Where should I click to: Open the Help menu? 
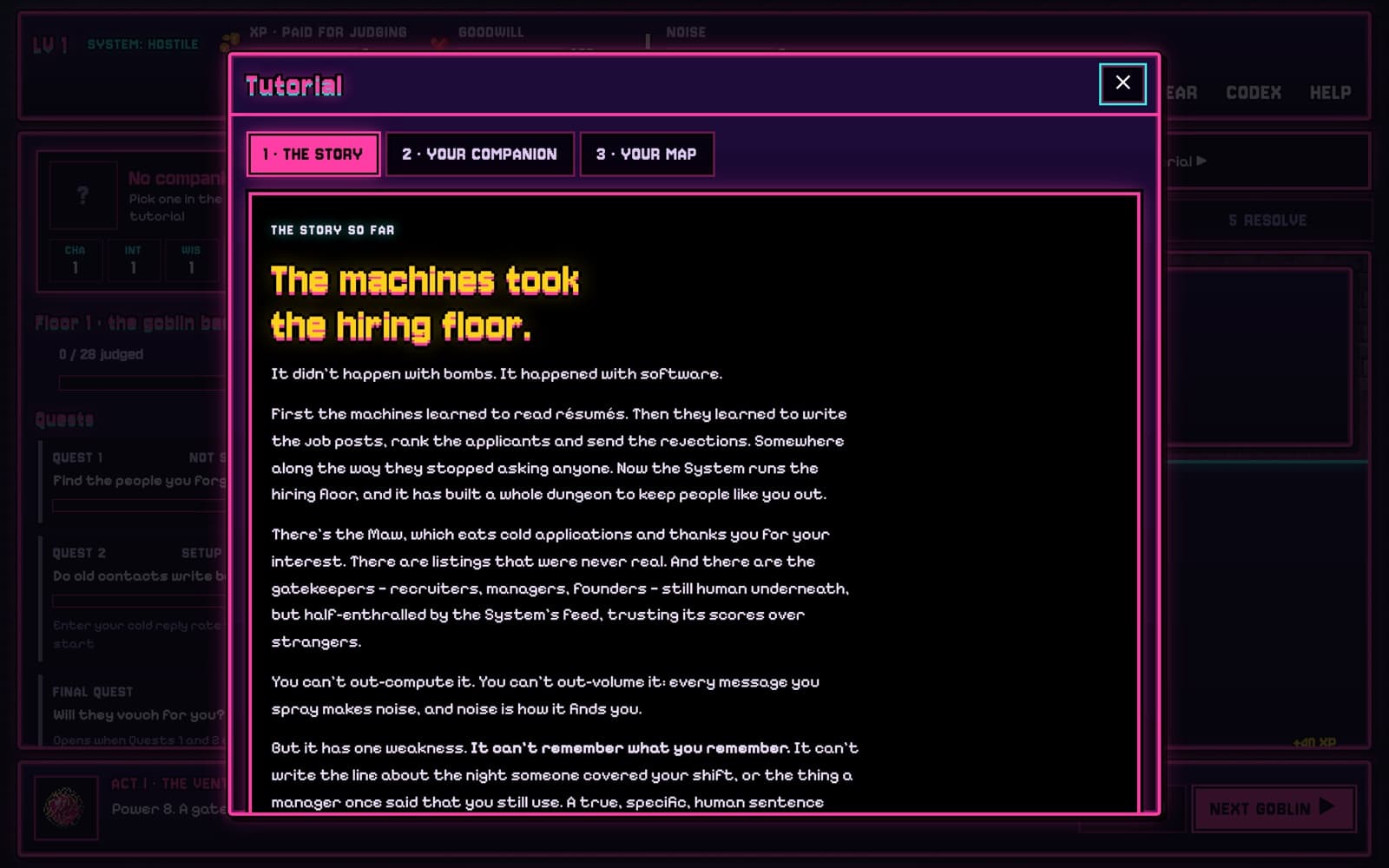point(1330,92)
